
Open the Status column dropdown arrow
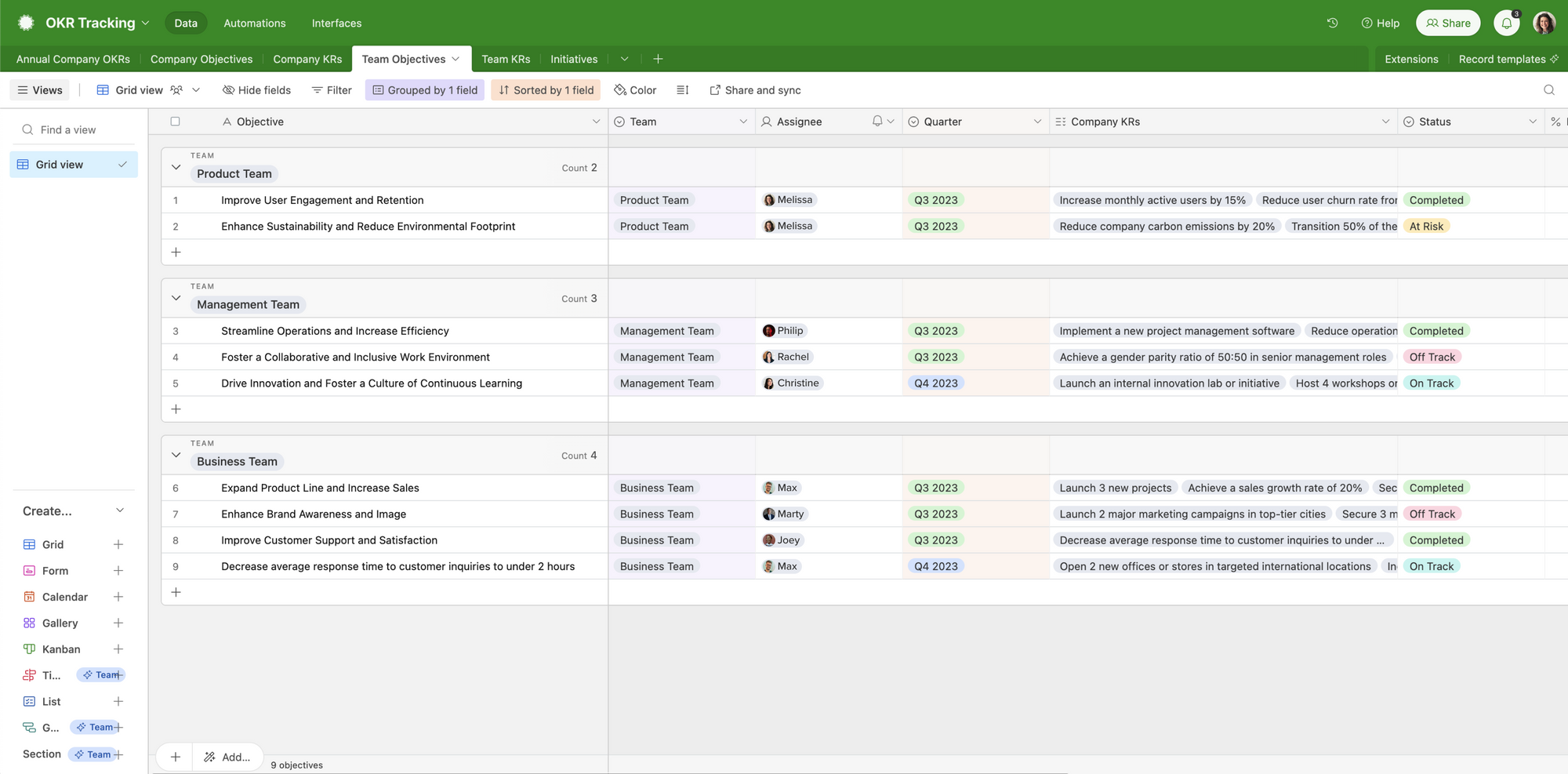click(1532, 122)
